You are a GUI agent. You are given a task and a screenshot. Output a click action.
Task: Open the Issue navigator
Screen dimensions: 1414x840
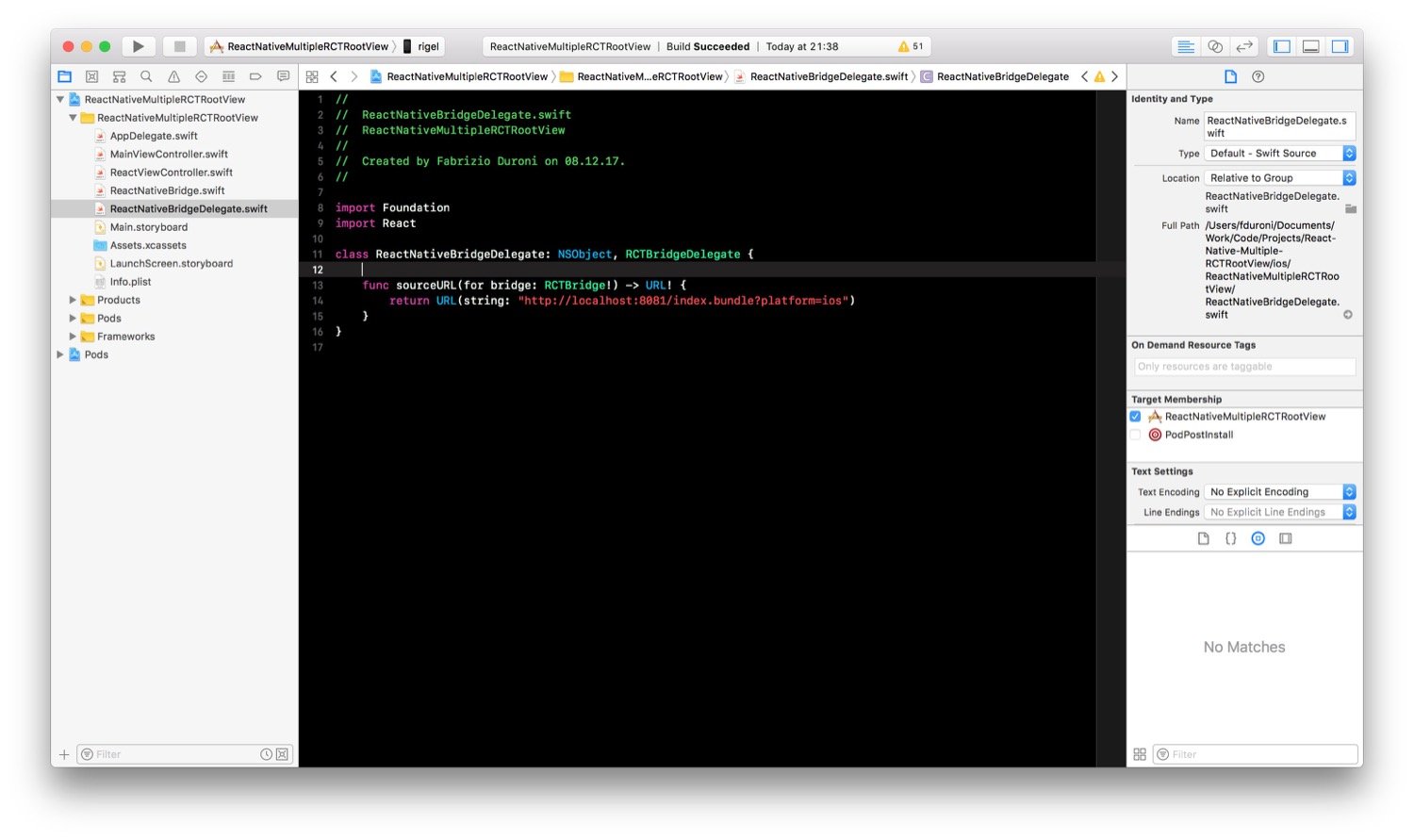pos(173,76)
